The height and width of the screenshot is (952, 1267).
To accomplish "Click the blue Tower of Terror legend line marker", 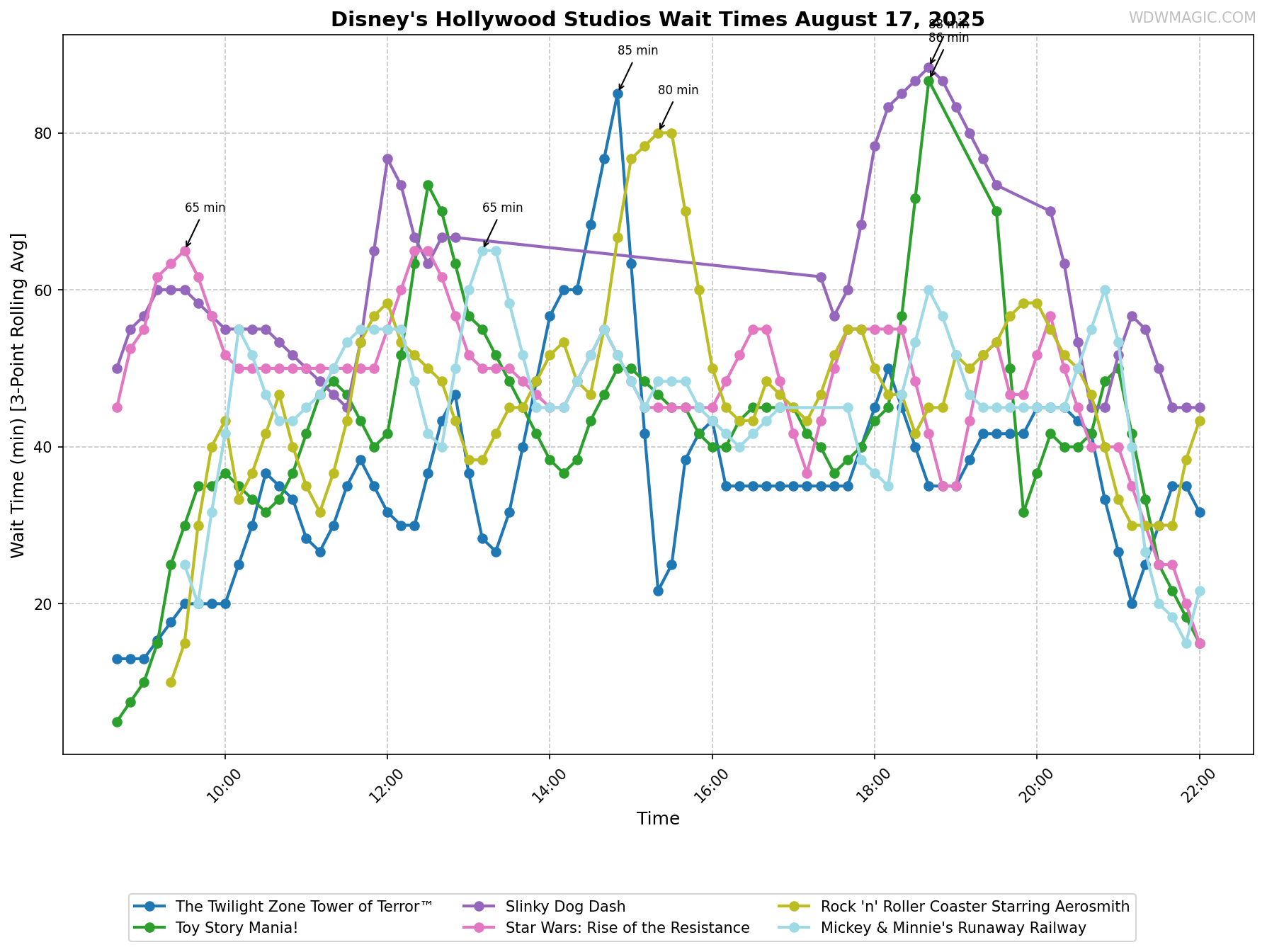I will pyautogui.click(x=151, y=907).
